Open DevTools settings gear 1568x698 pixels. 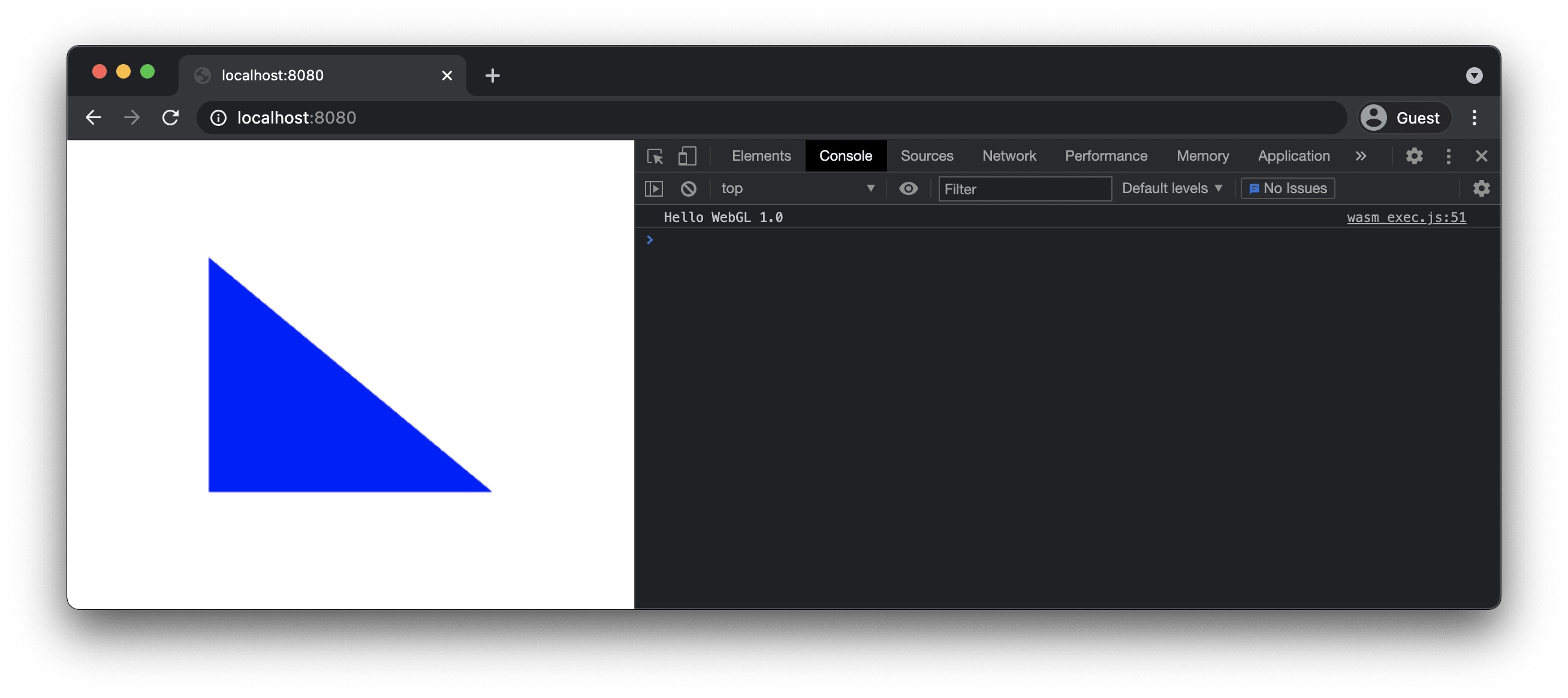point(1414,156)
